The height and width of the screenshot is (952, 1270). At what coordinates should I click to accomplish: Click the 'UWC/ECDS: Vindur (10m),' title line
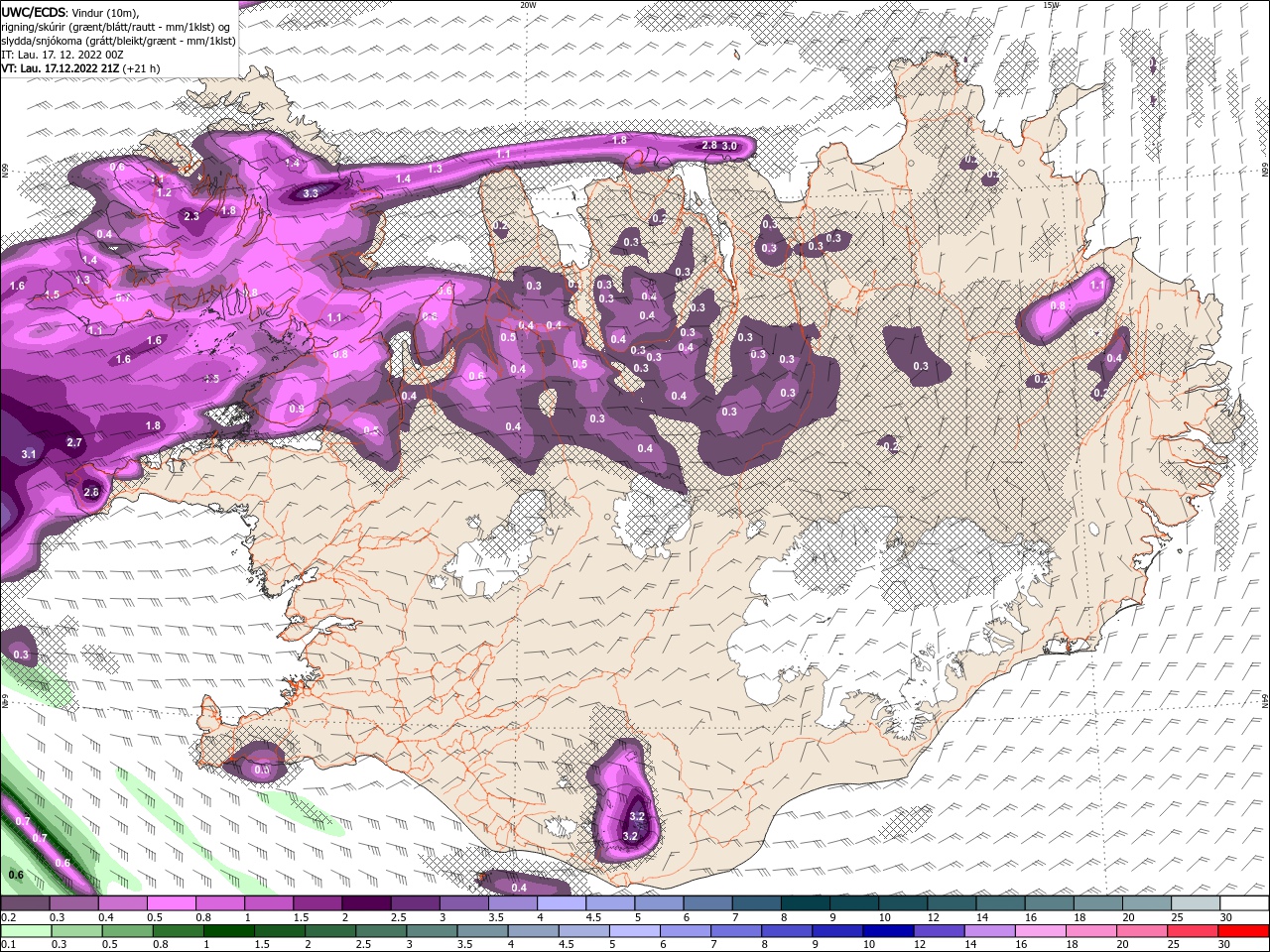click(x=69, y=12)
